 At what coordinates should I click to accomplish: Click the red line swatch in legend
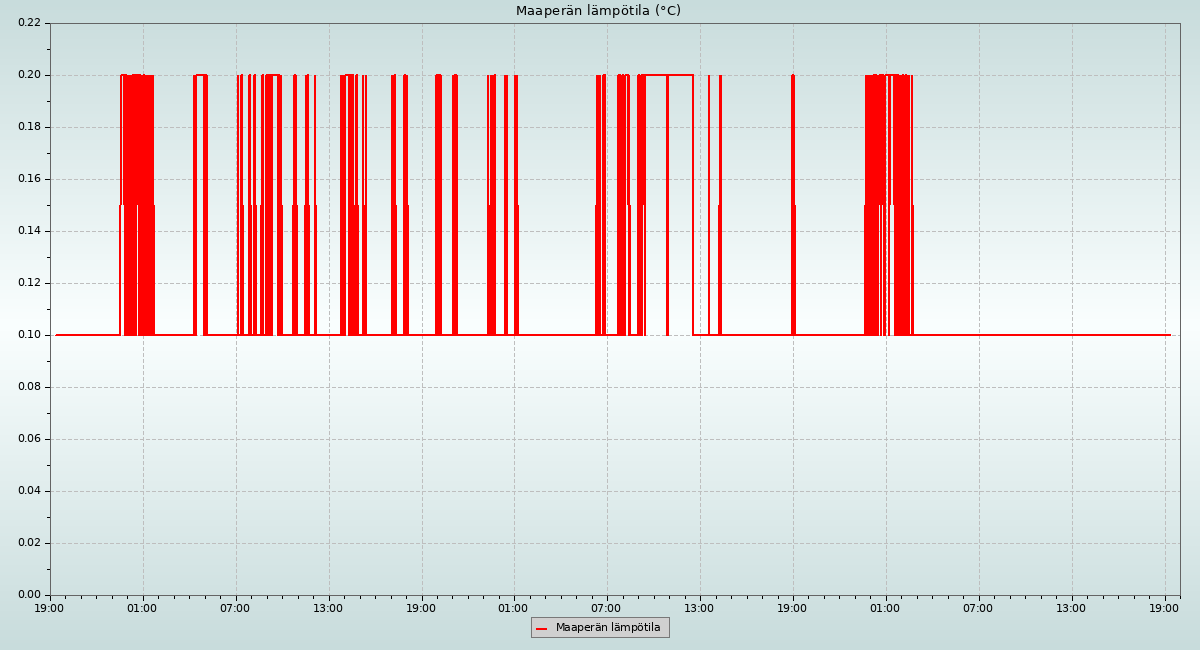tap(542, 629)
